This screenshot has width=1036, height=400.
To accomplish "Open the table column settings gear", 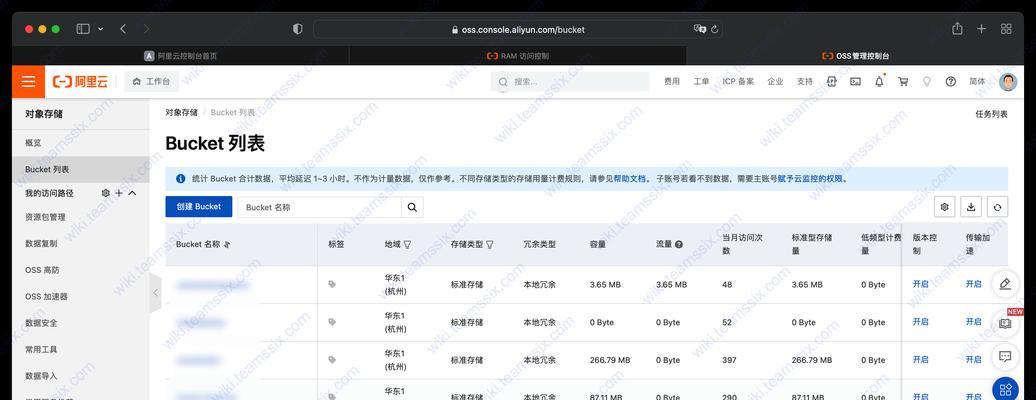I will click(x=944, y=207).
